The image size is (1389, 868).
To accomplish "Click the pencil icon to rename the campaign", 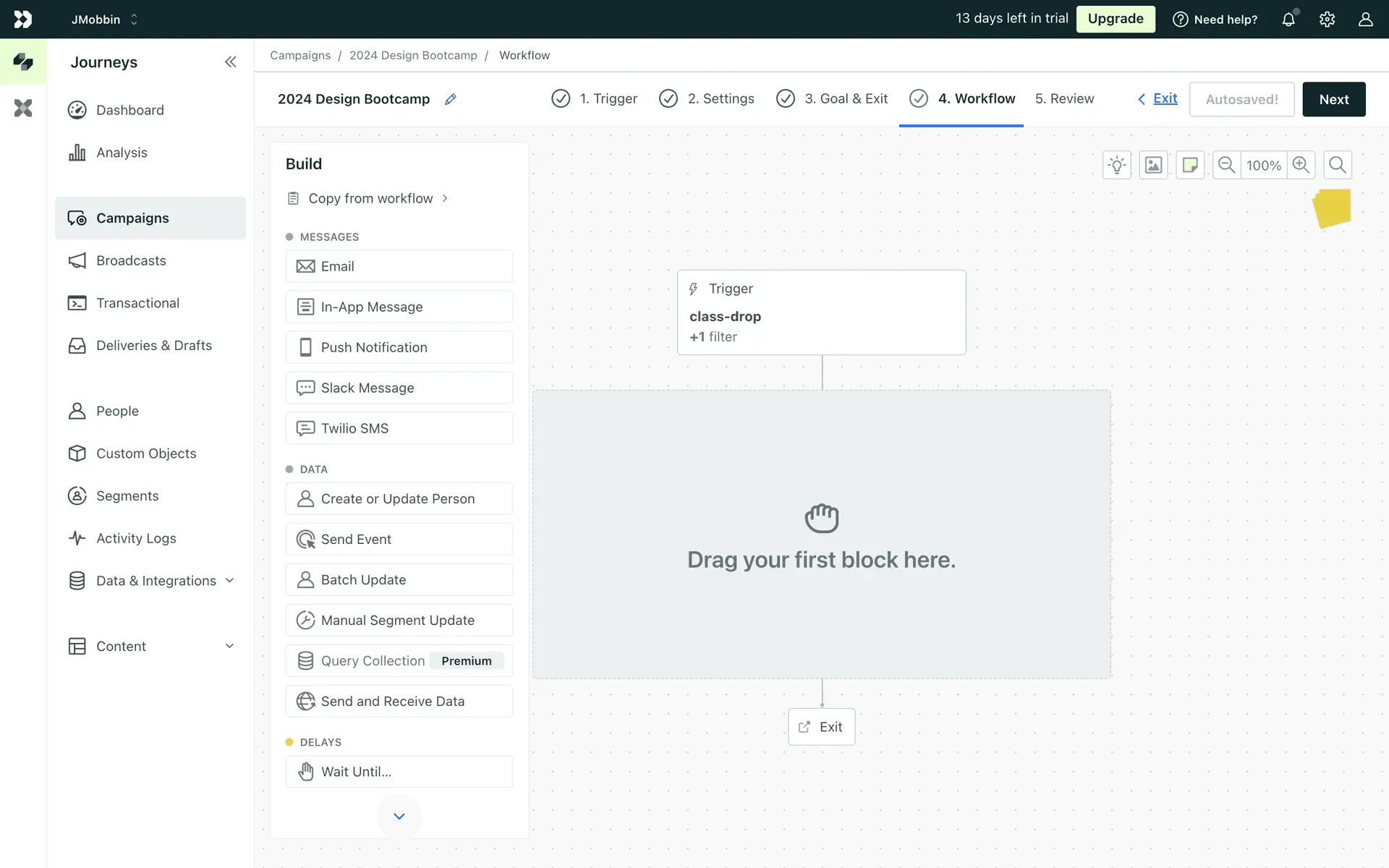I will (450, 99).
